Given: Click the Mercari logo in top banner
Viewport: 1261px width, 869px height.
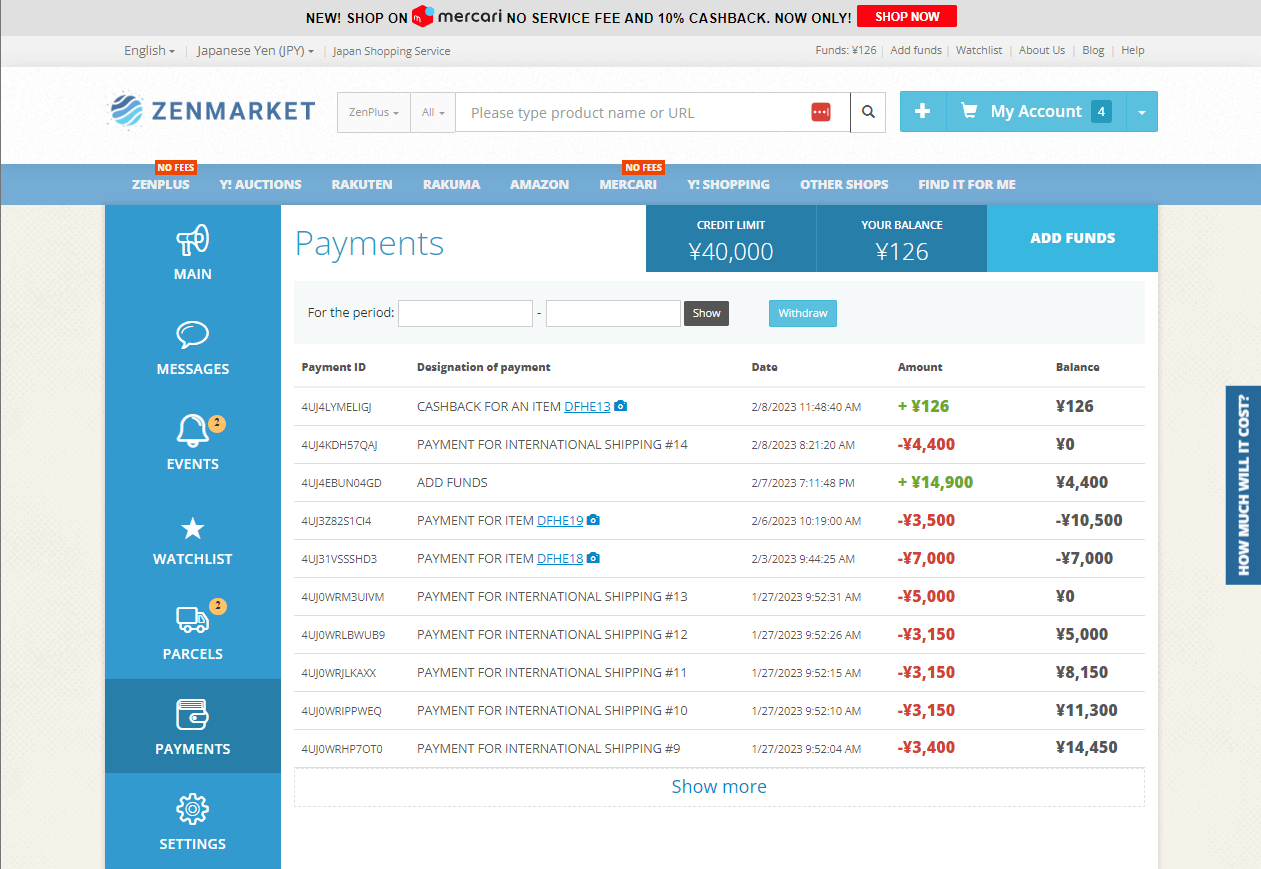Looking at the screenshot, I should pyautogui.click(x=457, y=17).
